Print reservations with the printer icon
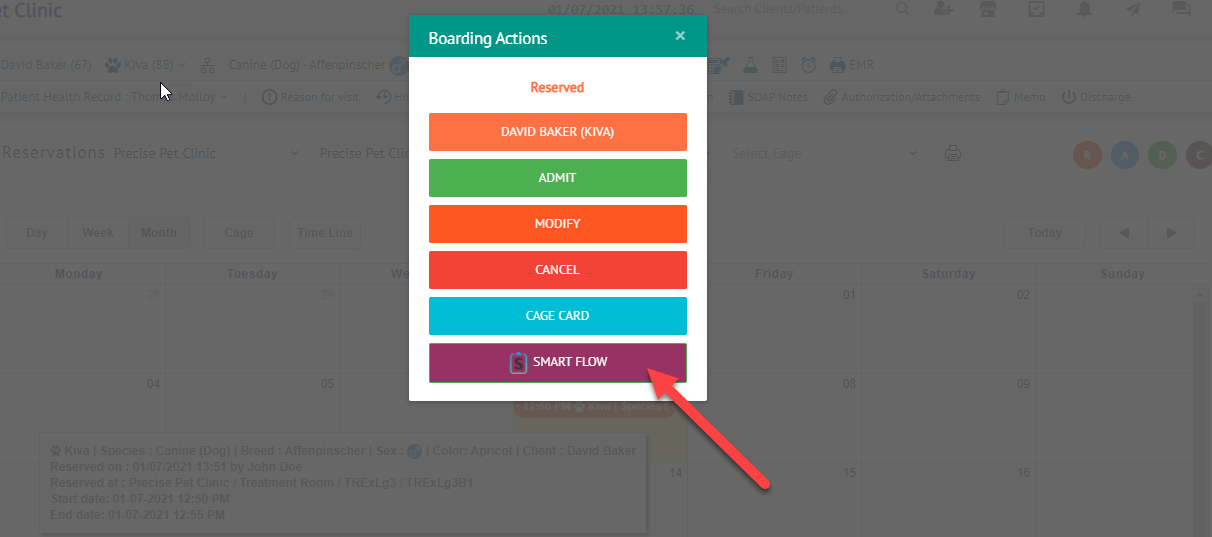 pos(953,154)
